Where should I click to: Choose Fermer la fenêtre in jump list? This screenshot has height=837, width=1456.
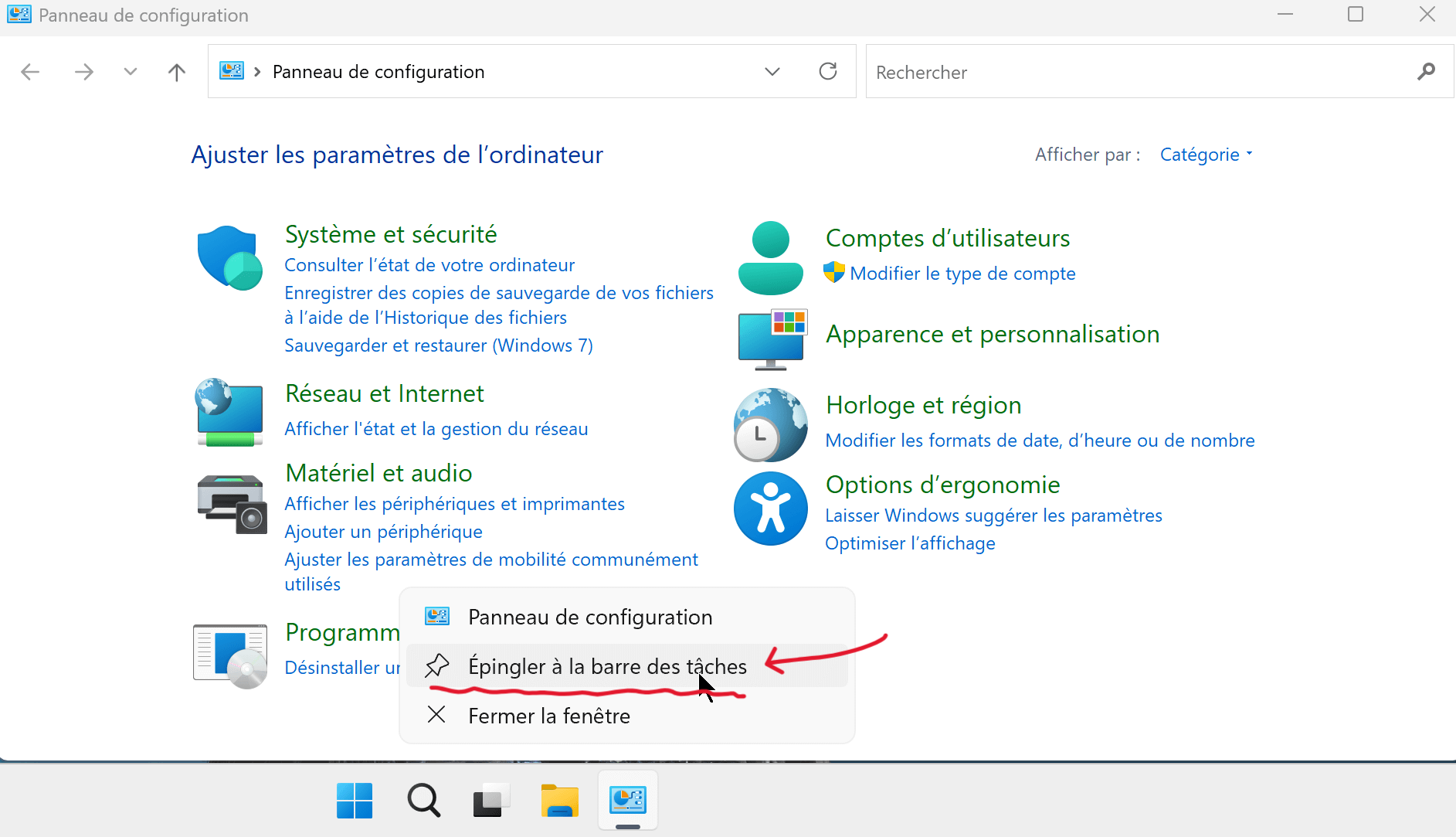pyautogui.click(x=626, y=716)
